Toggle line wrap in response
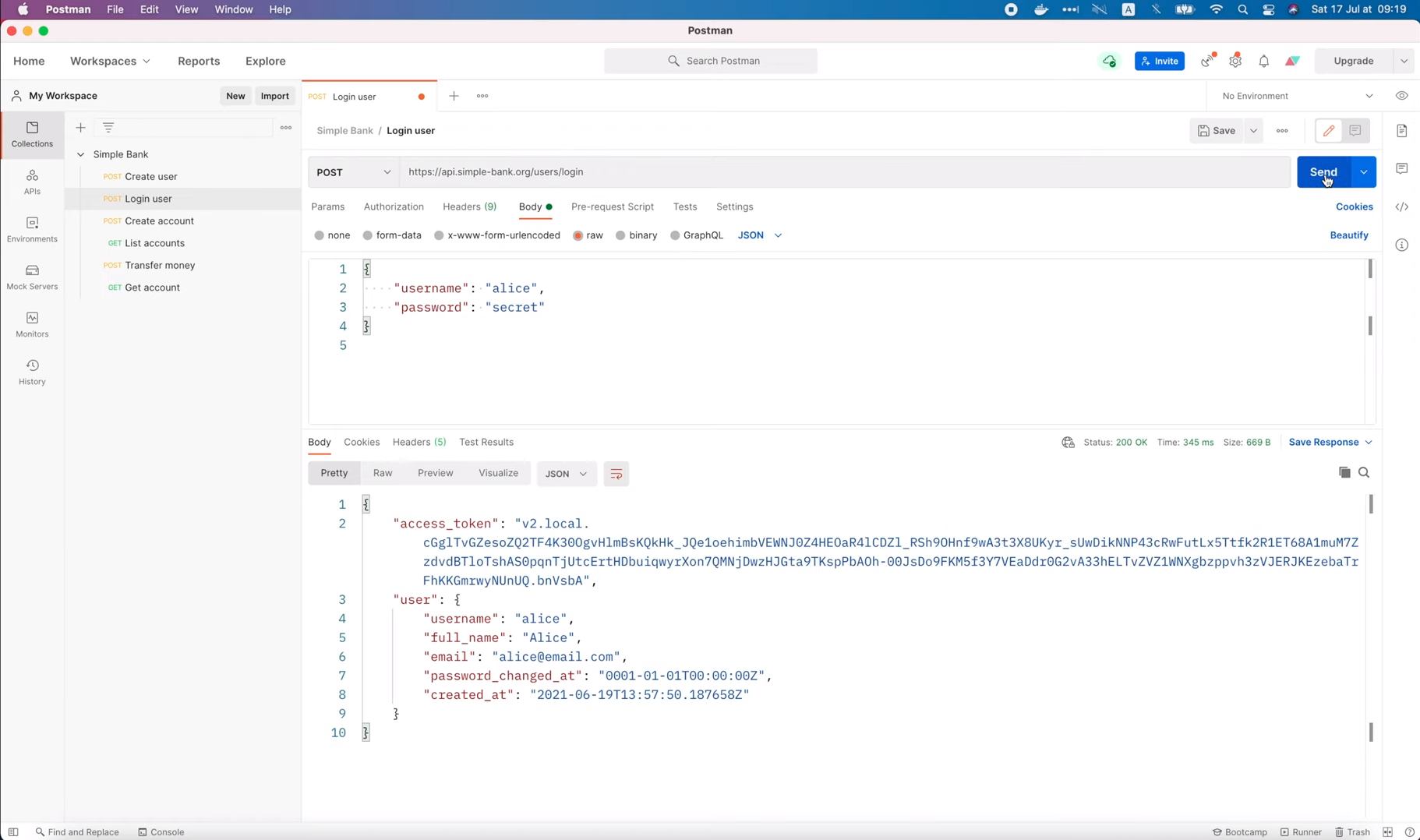The width and height of the screenshot is (1420, 840). pos(616,474)
